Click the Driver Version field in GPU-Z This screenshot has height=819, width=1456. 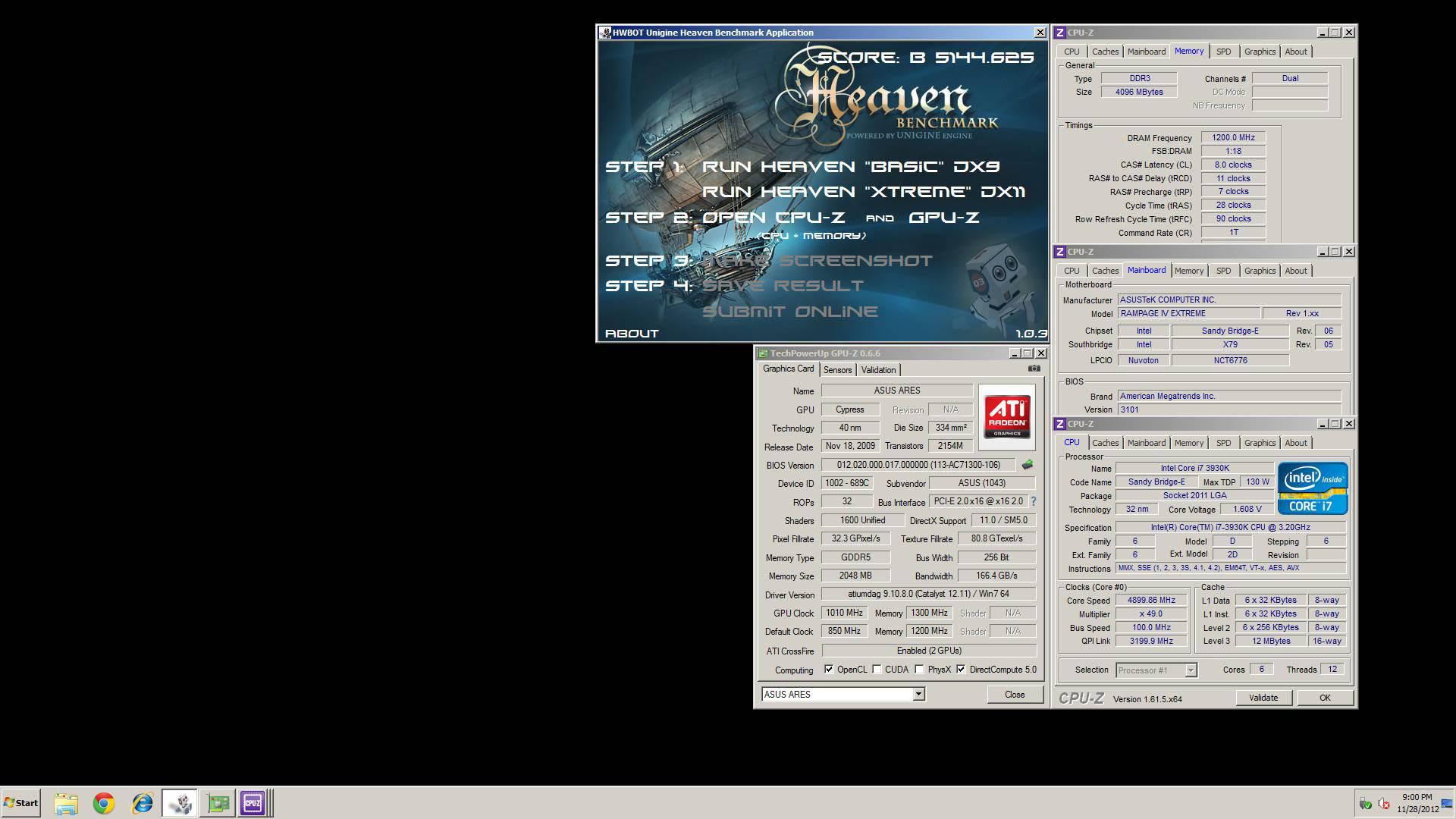pos(929,595)
